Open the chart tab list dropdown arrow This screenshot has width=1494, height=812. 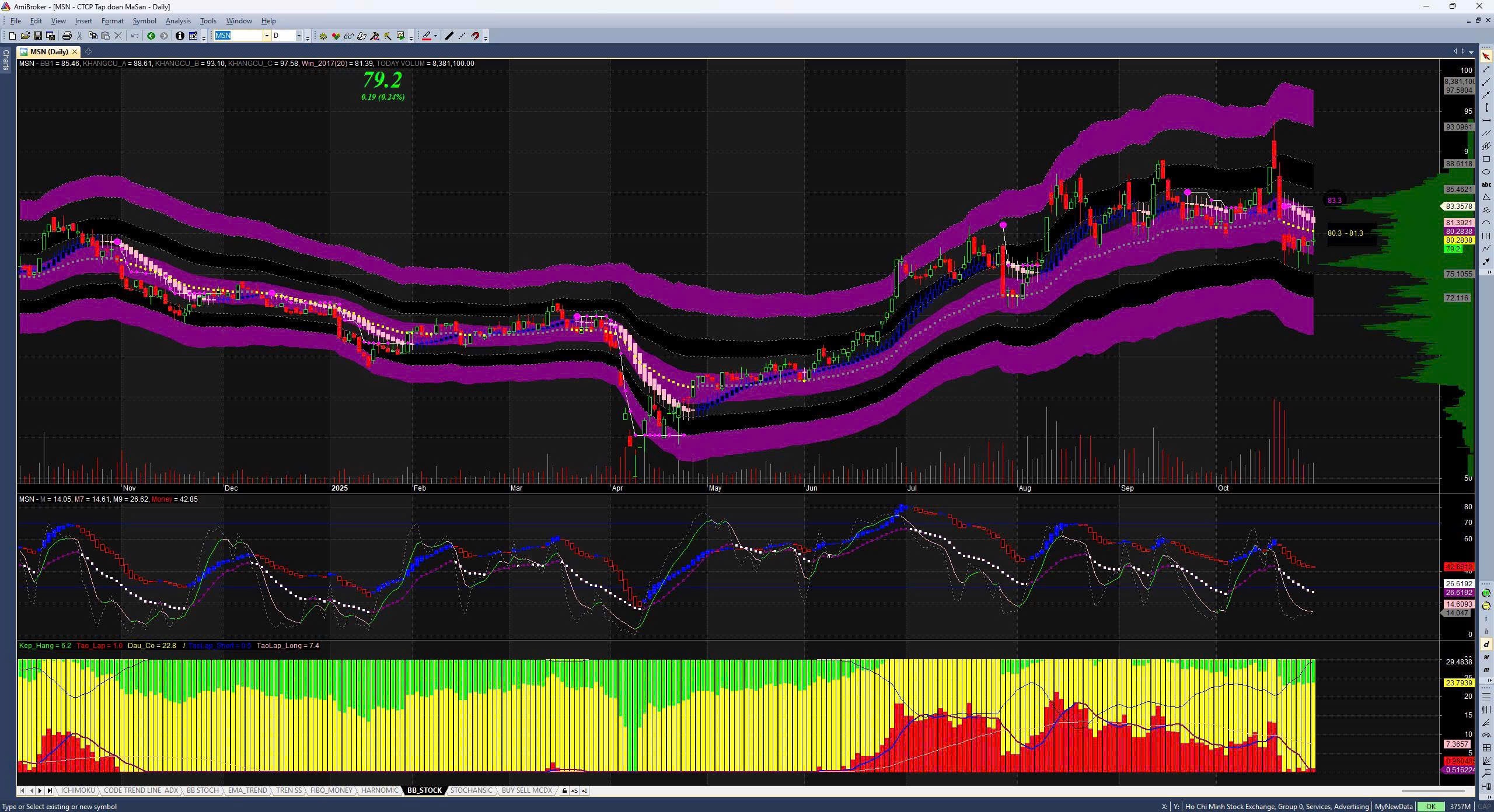[x=1470, y=51]
